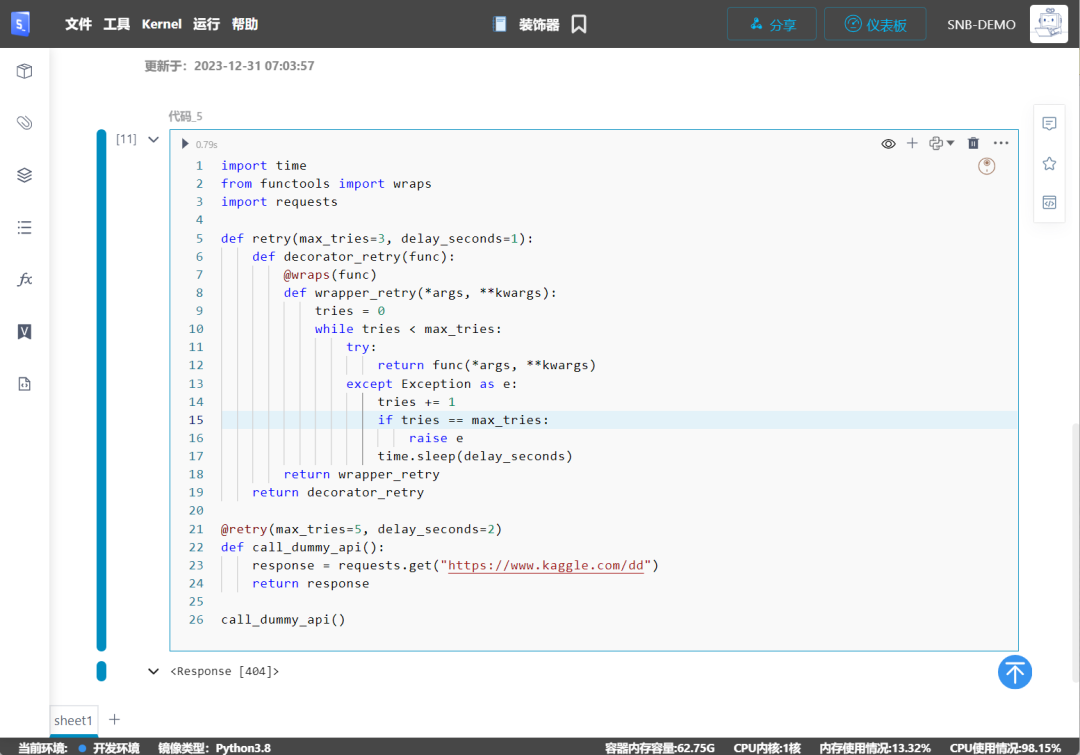Open the layers stack sidebar icon
1080x755 pixels.
[24, 175]
